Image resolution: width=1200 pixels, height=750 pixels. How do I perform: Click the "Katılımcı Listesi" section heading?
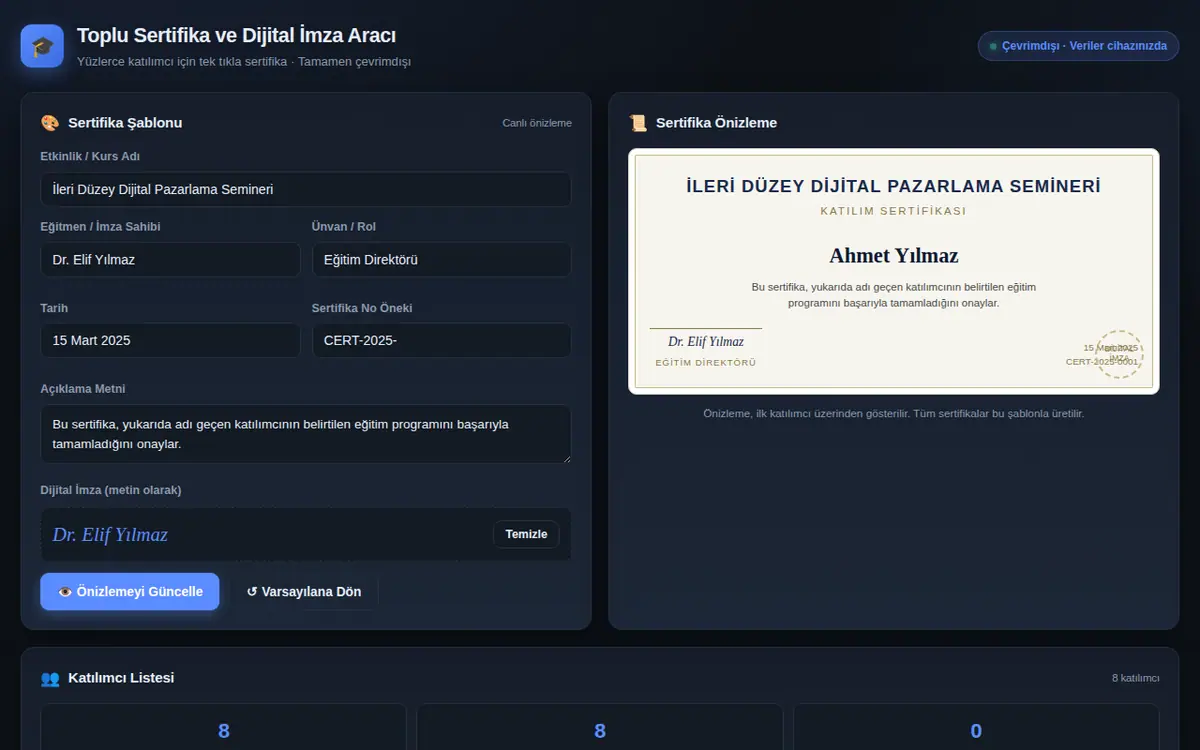[121, 678]
